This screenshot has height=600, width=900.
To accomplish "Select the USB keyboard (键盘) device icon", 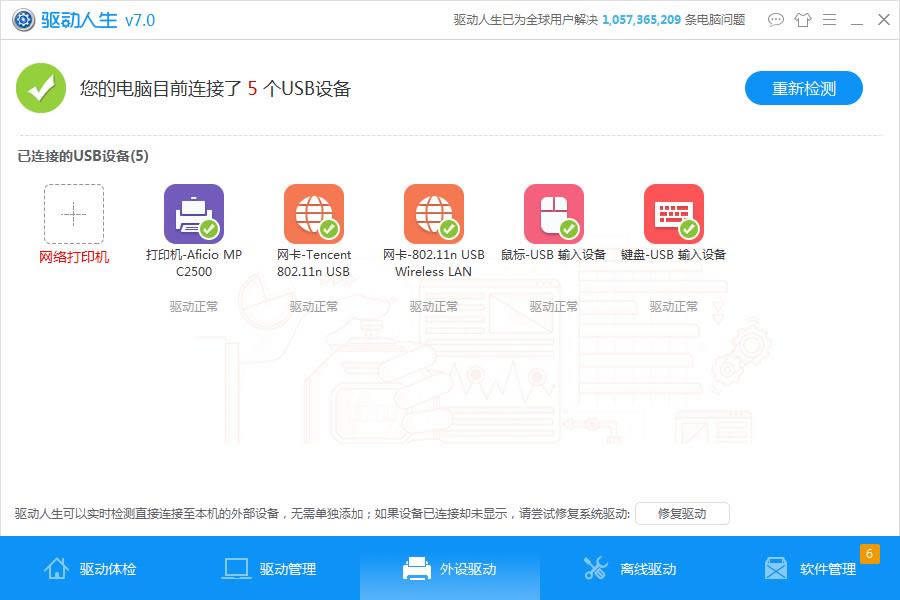I will [x=674, y=214].
